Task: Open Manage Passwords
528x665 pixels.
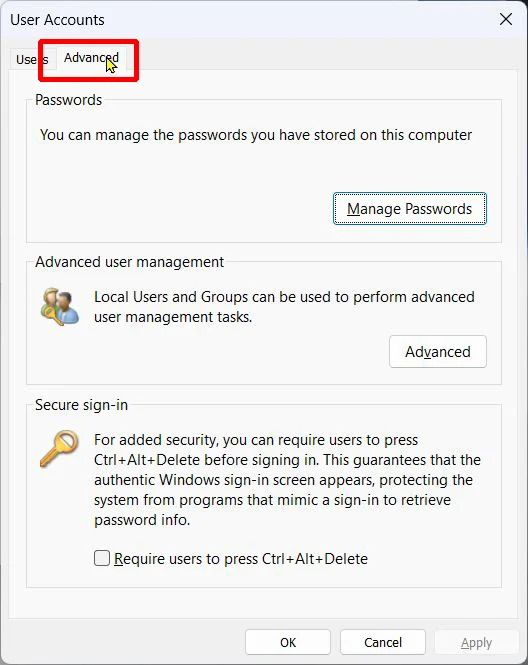Action: coord(410,209)
